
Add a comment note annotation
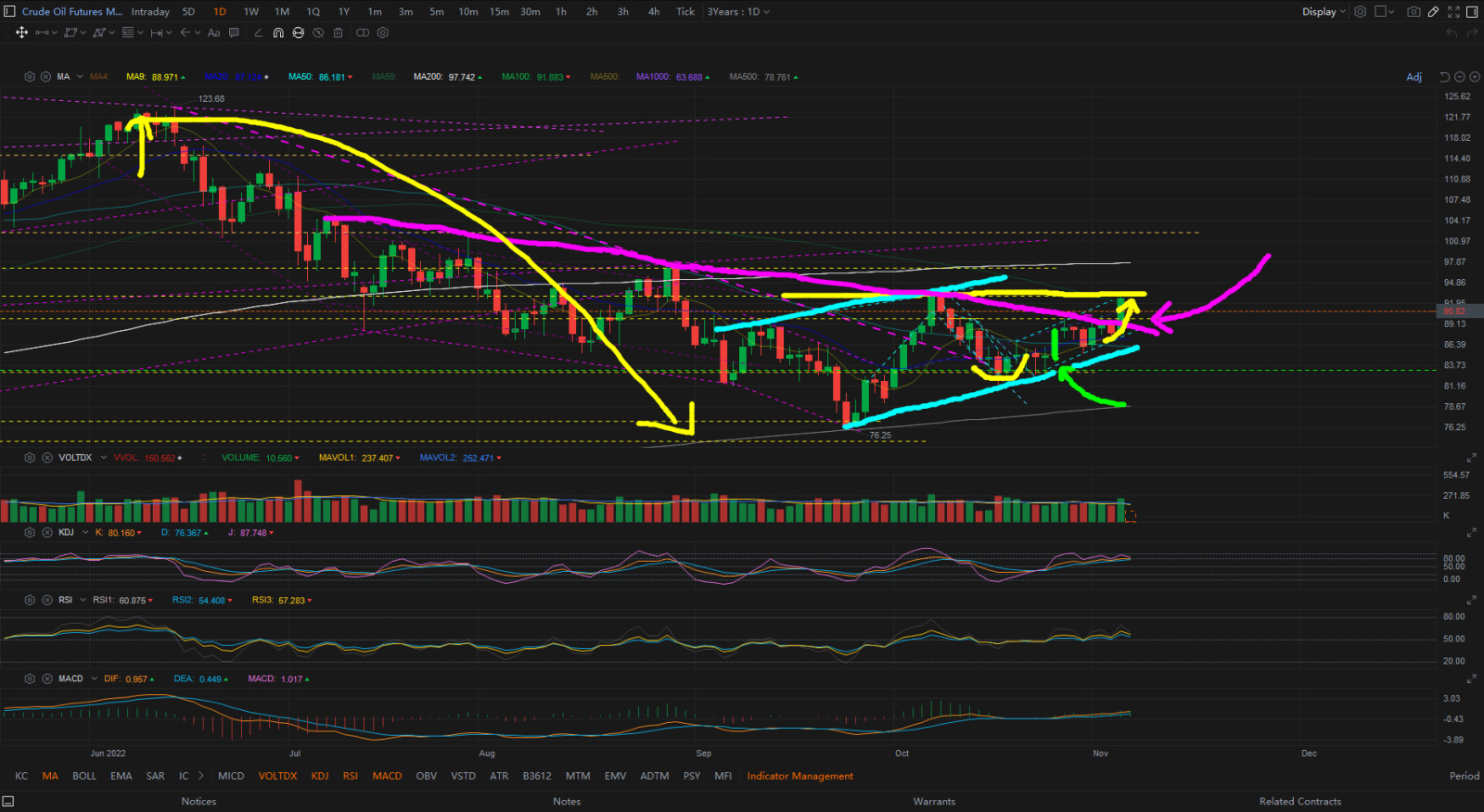pos(234,32)
